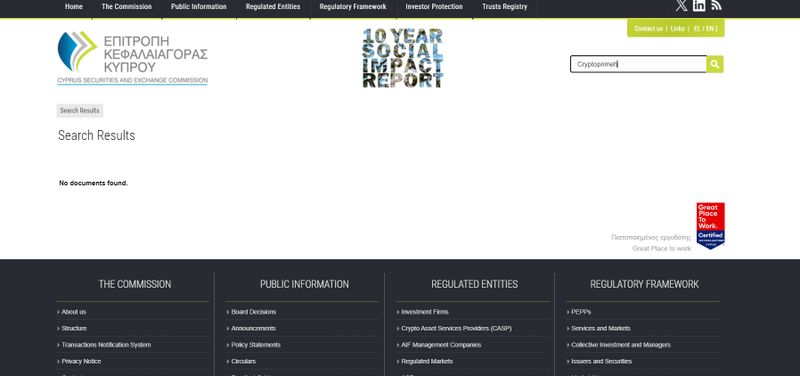Click the Great Place To Work badge
800x376 pixels.
tap(710, 225)
